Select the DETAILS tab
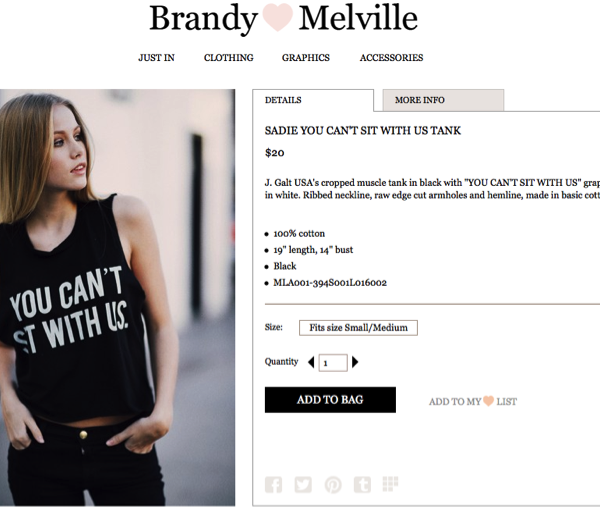600x513 pixels. 313,100
